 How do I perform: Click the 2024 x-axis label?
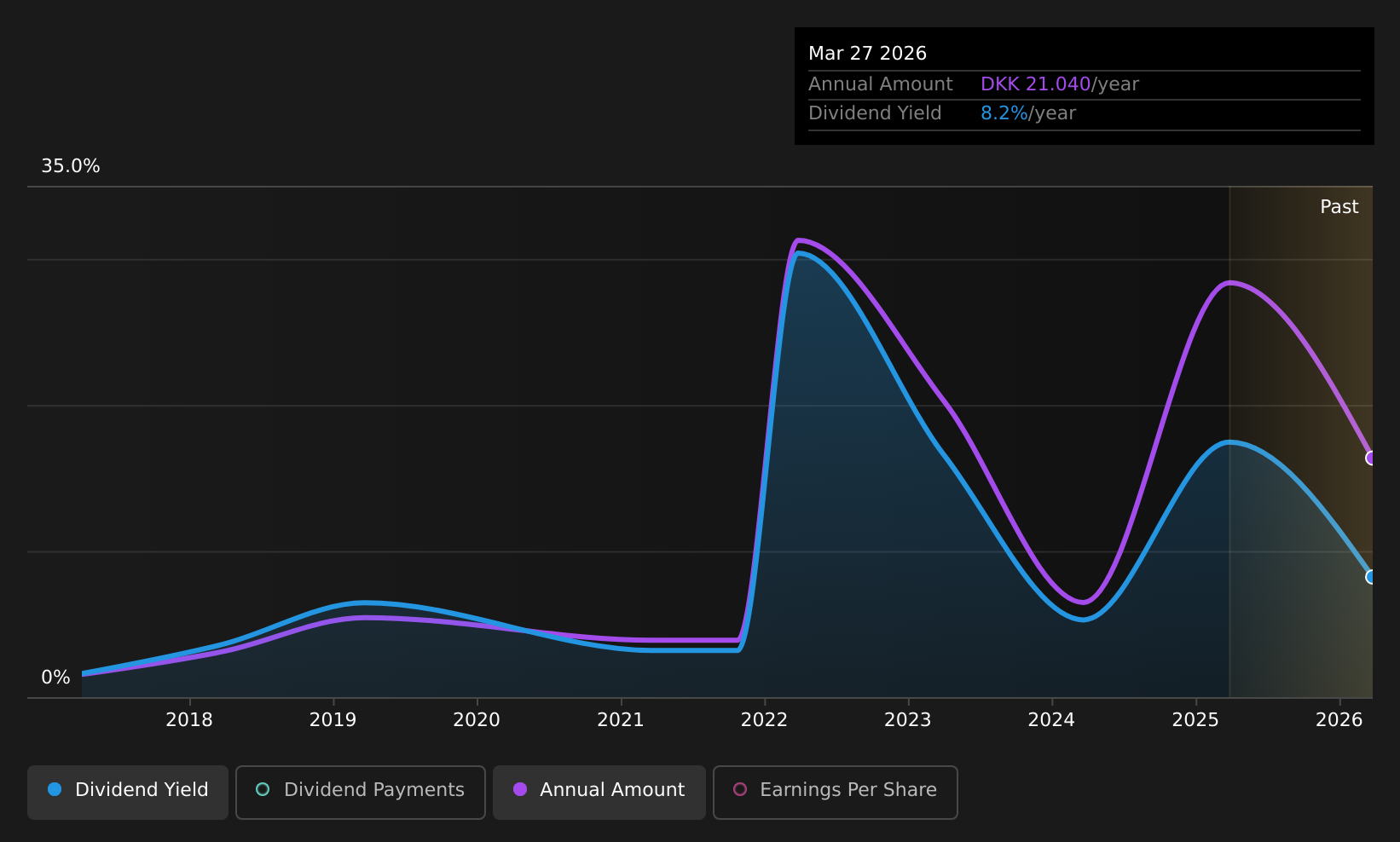pyautogui.click(x=1052, y=720)
